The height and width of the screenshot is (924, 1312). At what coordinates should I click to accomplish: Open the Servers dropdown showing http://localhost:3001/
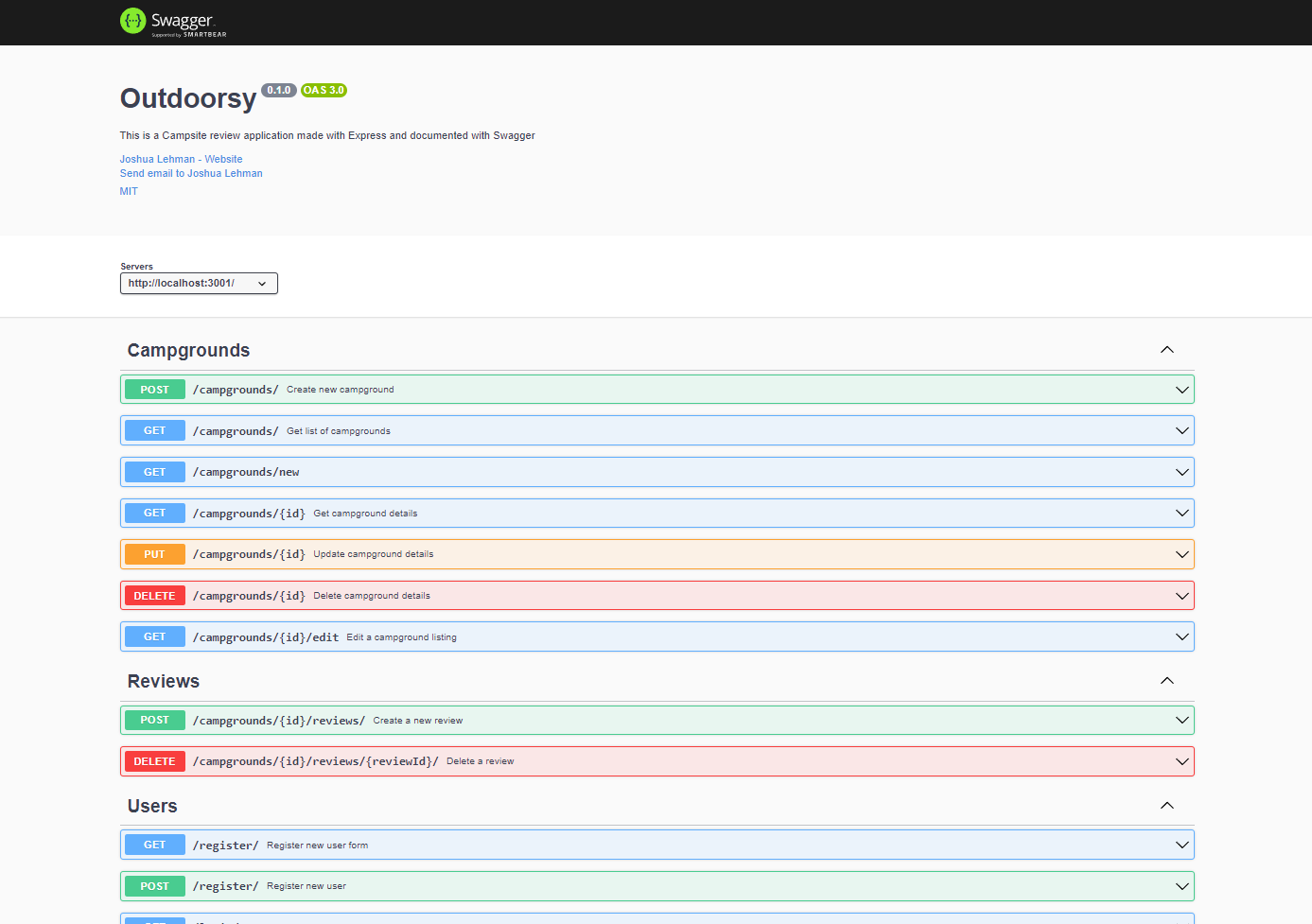click(199, 283)
